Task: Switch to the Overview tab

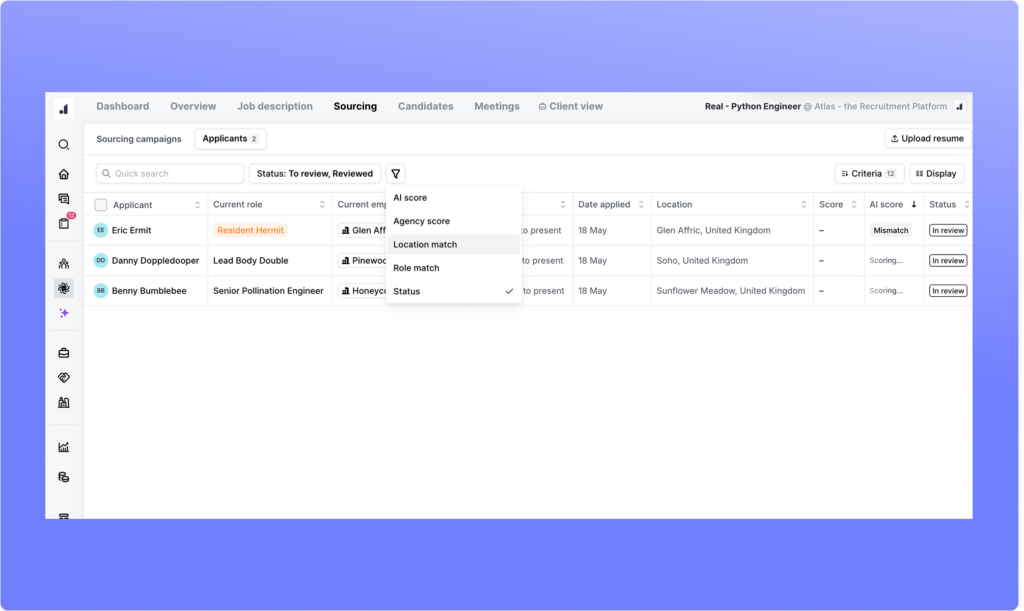Action: pyautogui.click(x=193, y=106)
